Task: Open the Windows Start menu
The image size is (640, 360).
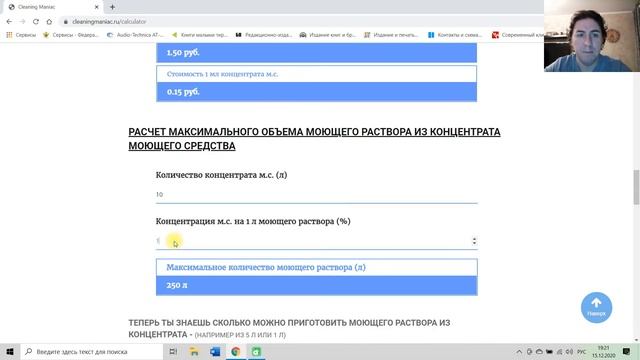Action: 10,351
